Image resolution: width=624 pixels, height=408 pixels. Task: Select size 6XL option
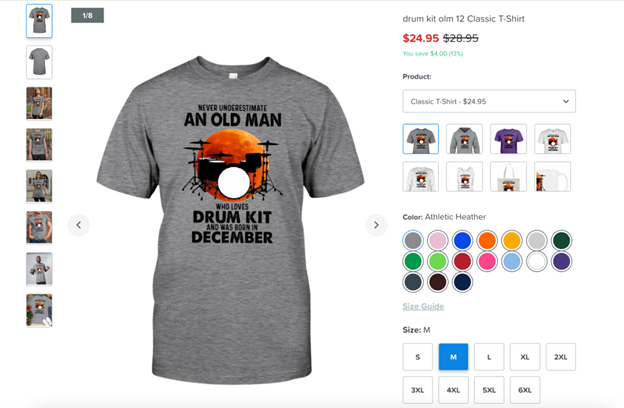525,390
